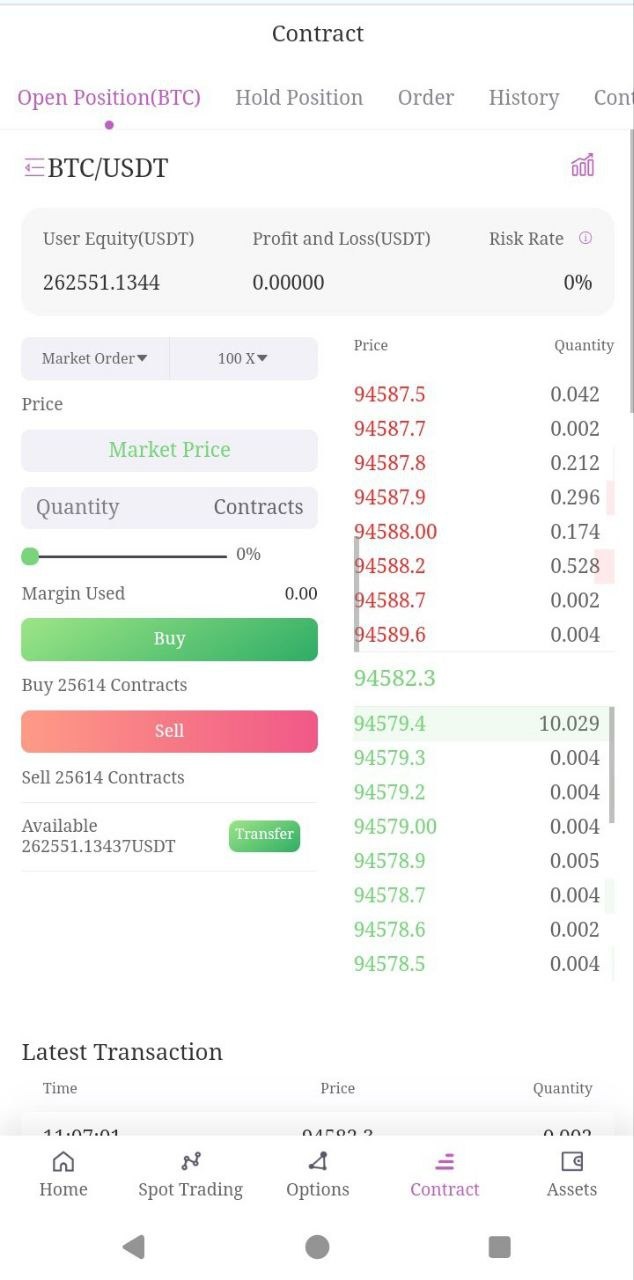Switch to the Hold Position tab

299,97
